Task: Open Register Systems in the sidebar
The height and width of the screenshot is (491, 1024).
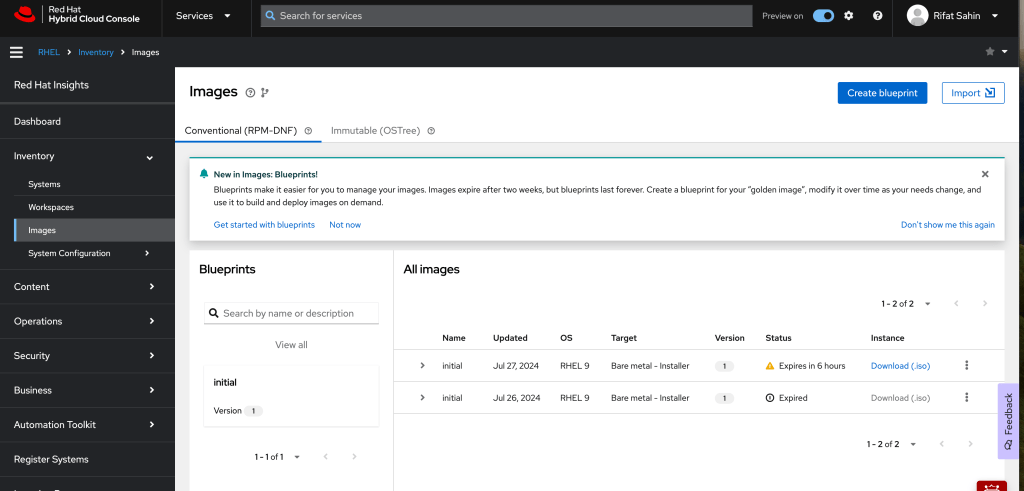Action: 88,459
